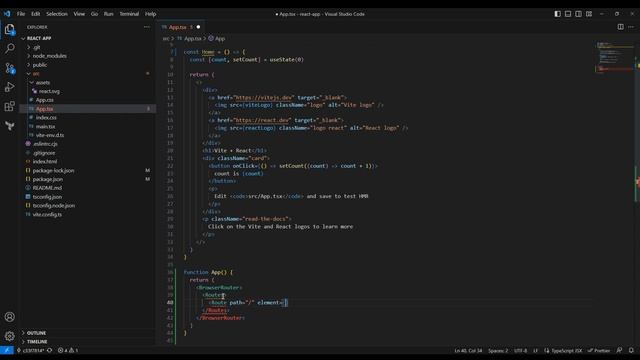The width and height of the screenshot is (640, 360).
Task: Toggle the secondary side bar layout icon
Action: click(578, 14)
